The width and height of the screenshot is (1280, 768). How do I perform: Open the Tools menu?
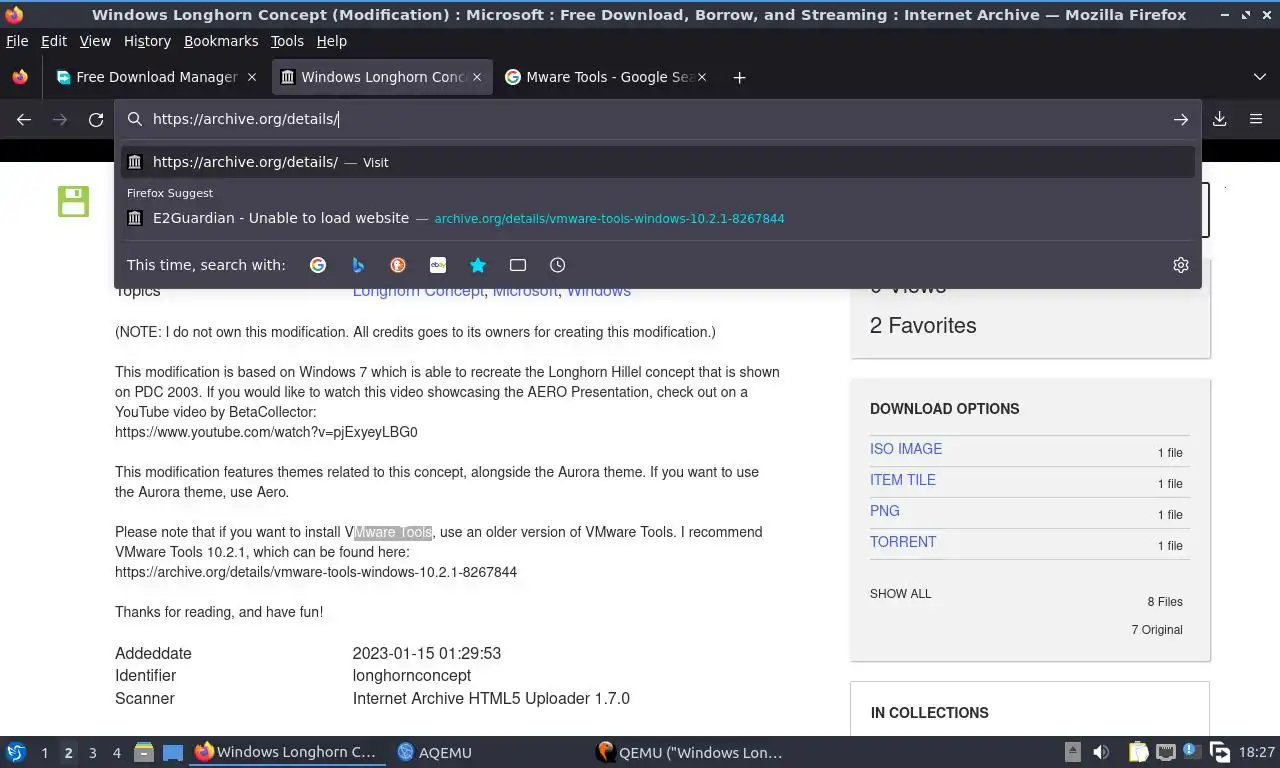[287, 41]
